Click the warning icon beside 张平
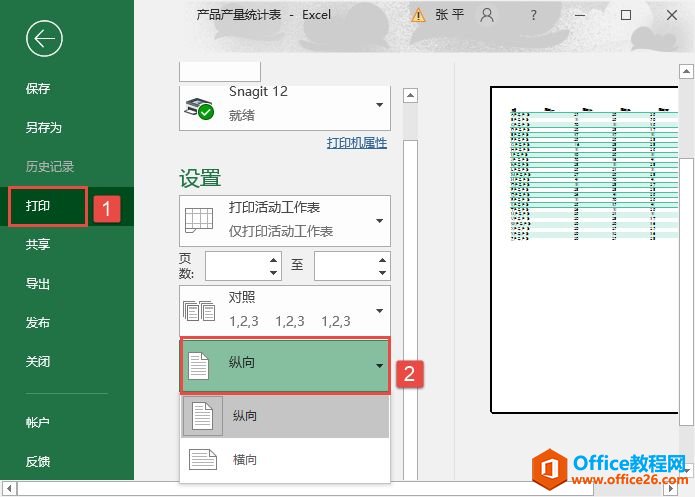This screenshot has height=497, width=695. point(418,16)
